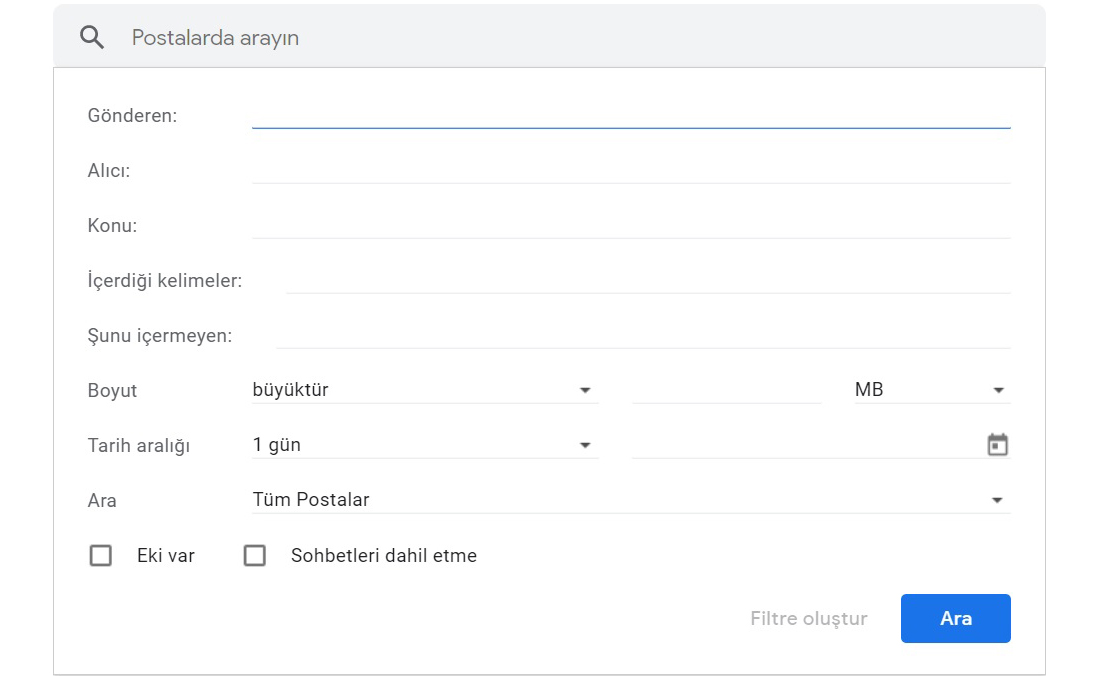Click into the Alıcı recipient field

coord(630,170)
